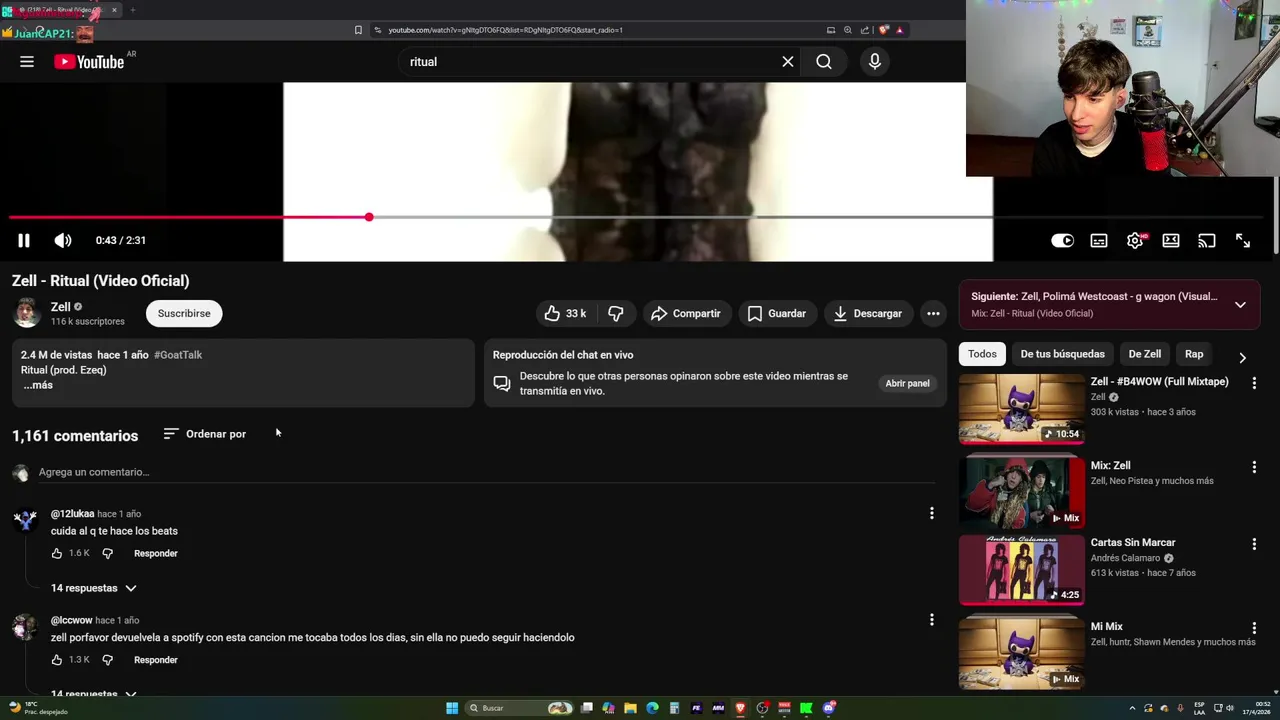
Task: Show more filter chips with arrow
Action: (x=1242, y=357)
